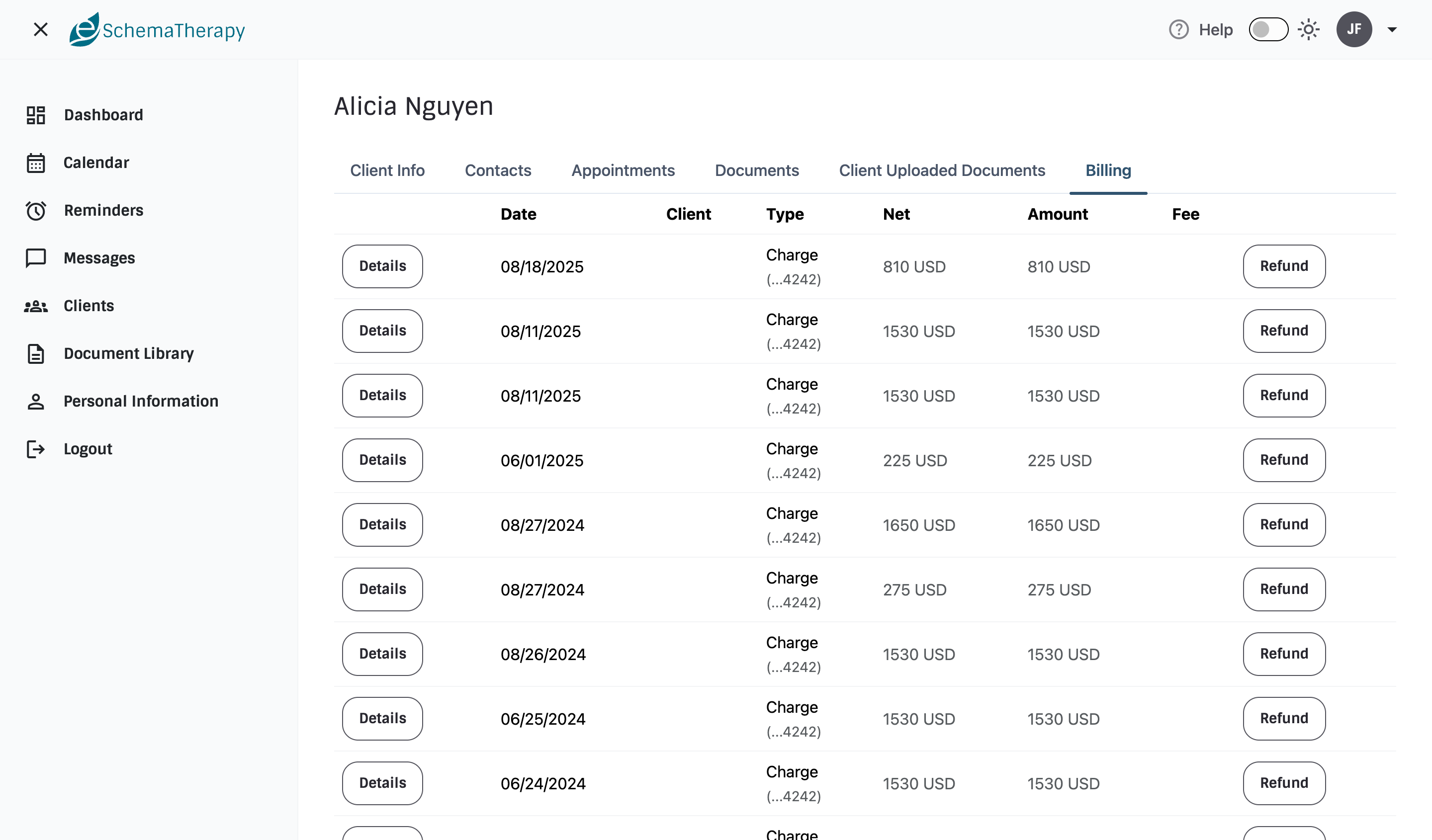Open Reminders from the sidebar
This screenshot has height=840, width=1432.
(x=103, y=210)
